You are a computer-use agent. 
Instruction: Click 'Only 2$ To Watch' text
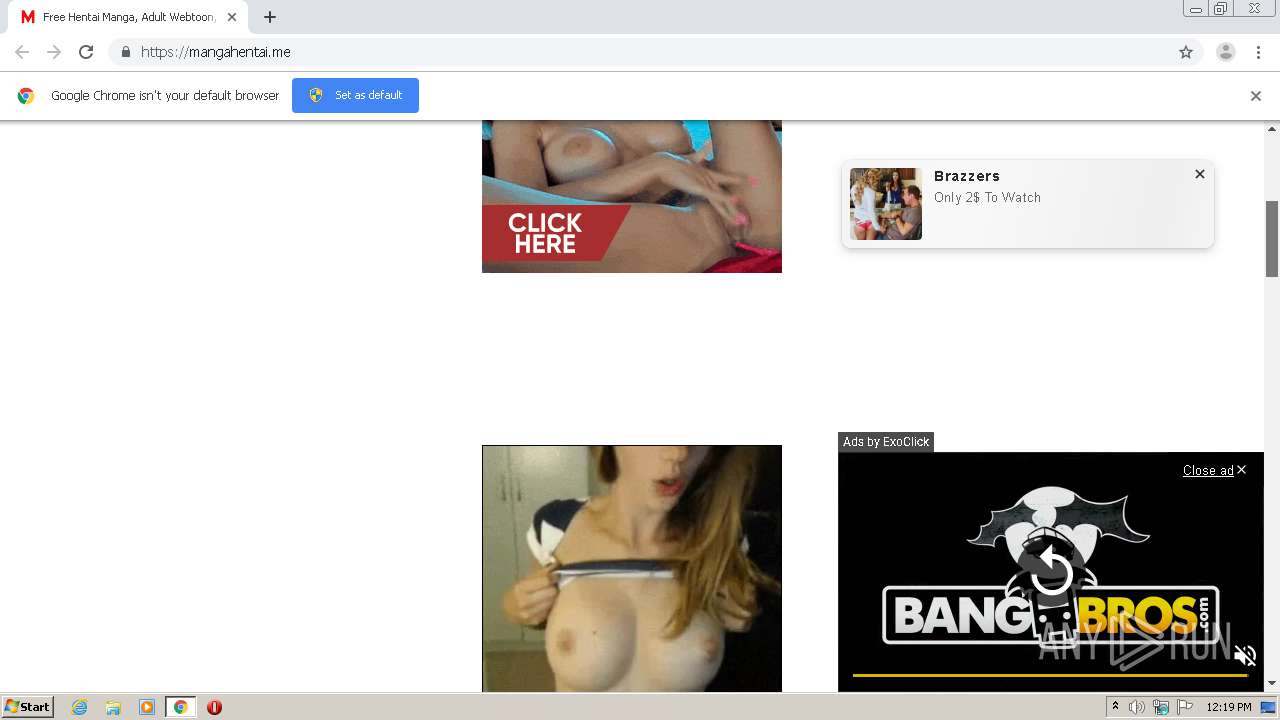[x=987, y=198]
